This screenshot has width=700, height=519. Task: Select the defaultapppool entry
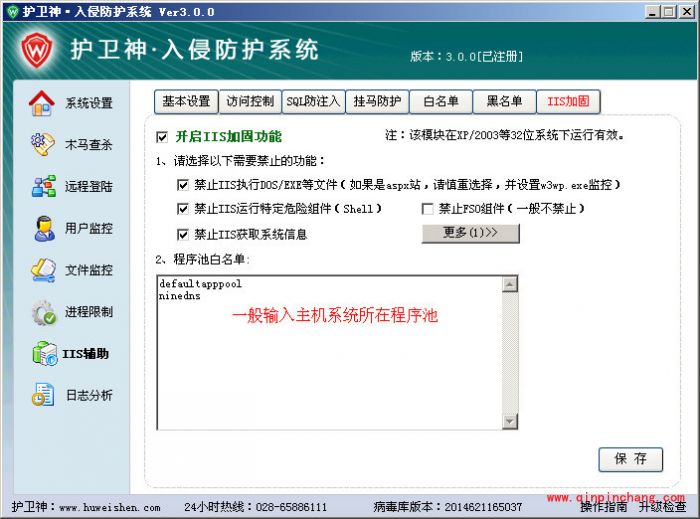tap(200, 284)
